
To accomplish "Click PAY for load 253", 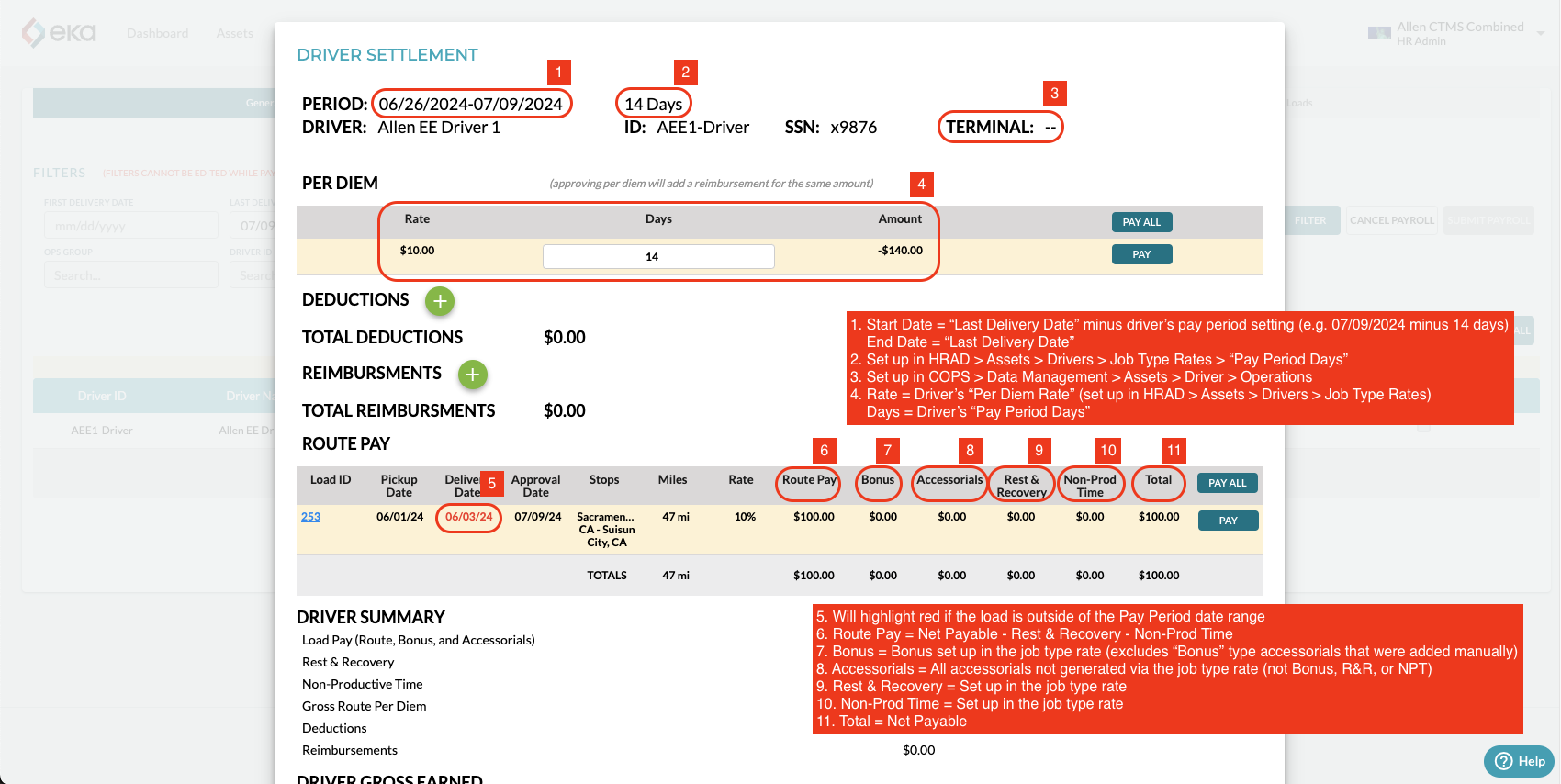I will click(x=1228, y=521).
